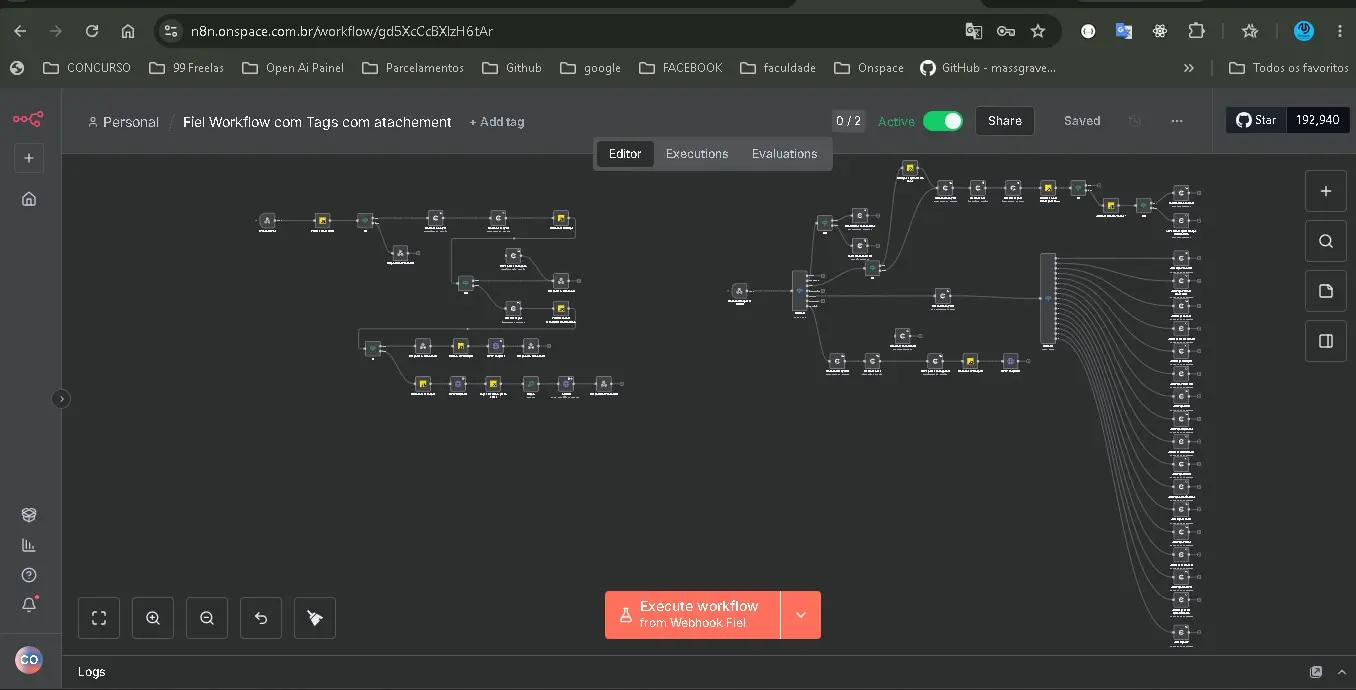Fit workflow to view button
The width and height of the screenshot is (1356, 690).
pos(99,618)
